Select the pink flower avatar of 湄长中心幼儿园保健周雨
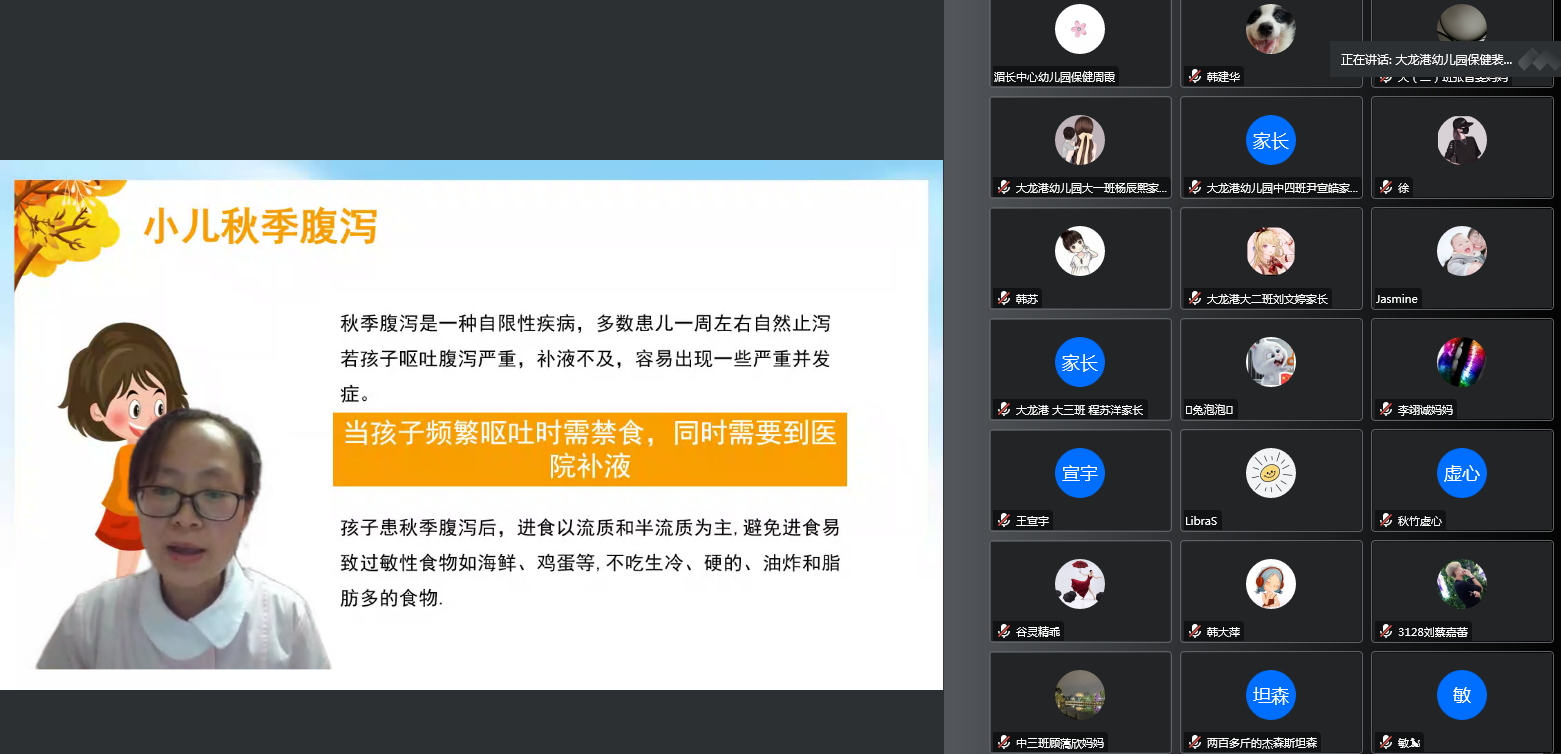Image resolution: width=1561 pixels, height=754 pixels. click(x=1080, y=29)
